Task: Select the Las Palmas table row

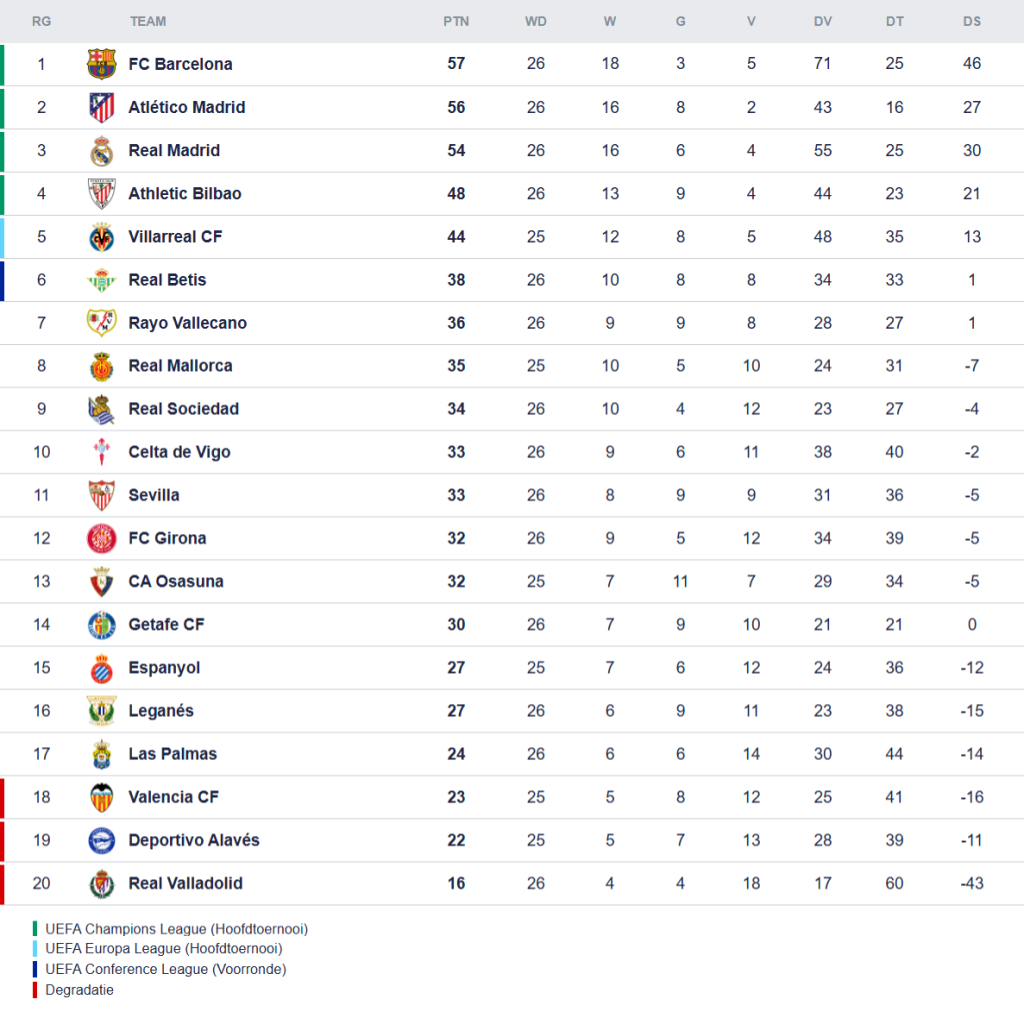Action: (x=512, y=754)
